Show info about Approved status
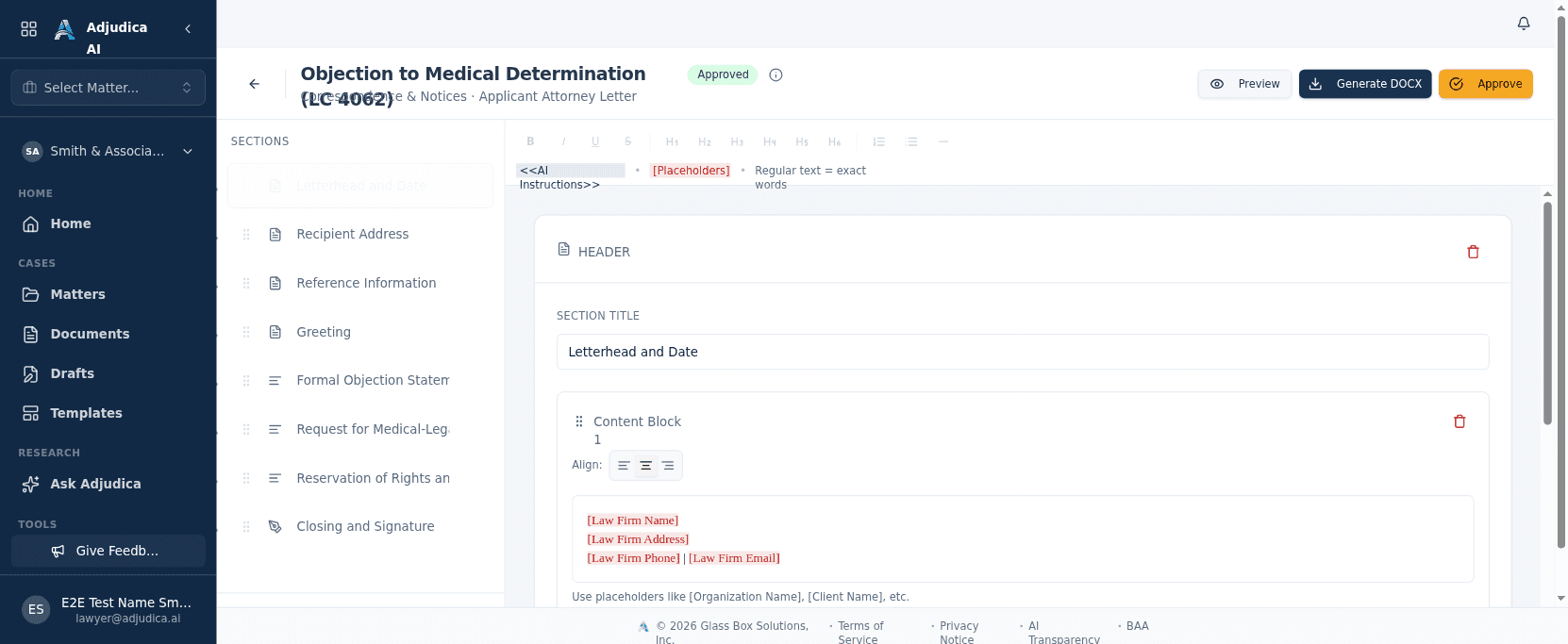Image resolution: width=1568 pixels, height=644 pixels. tap(776, 74)
